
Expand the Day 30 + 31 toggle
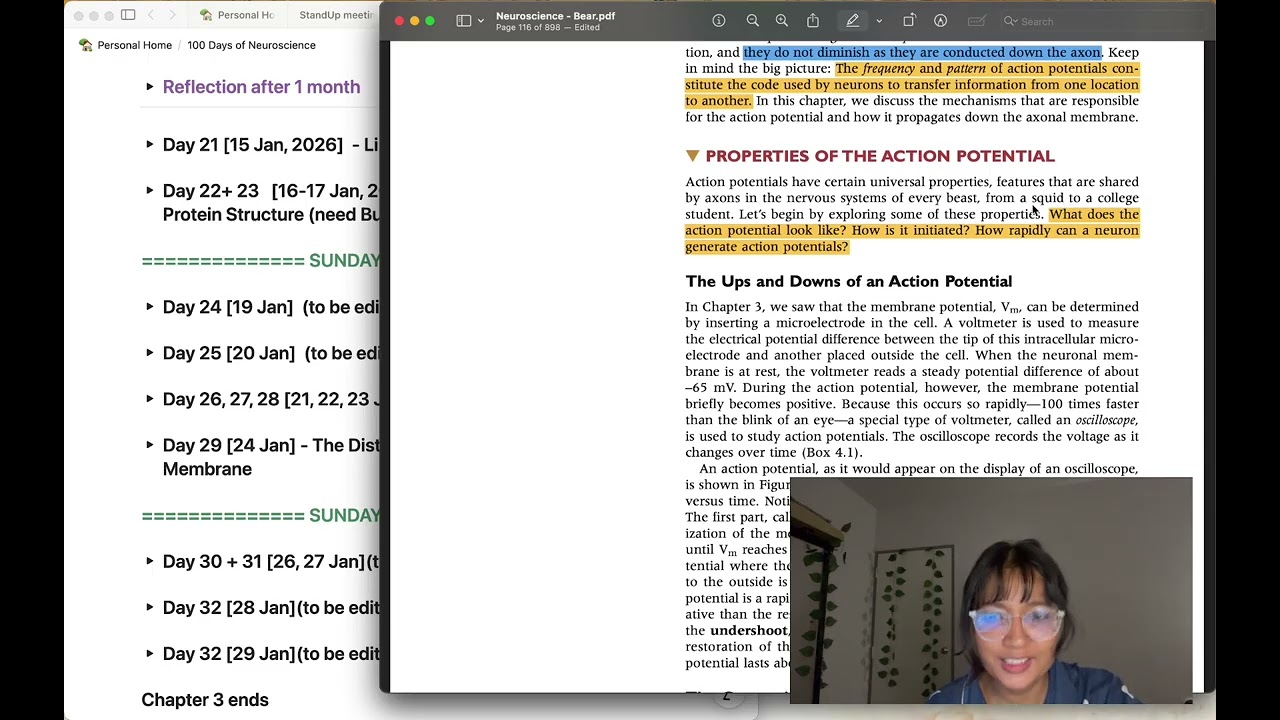click(x=150, y=561)
